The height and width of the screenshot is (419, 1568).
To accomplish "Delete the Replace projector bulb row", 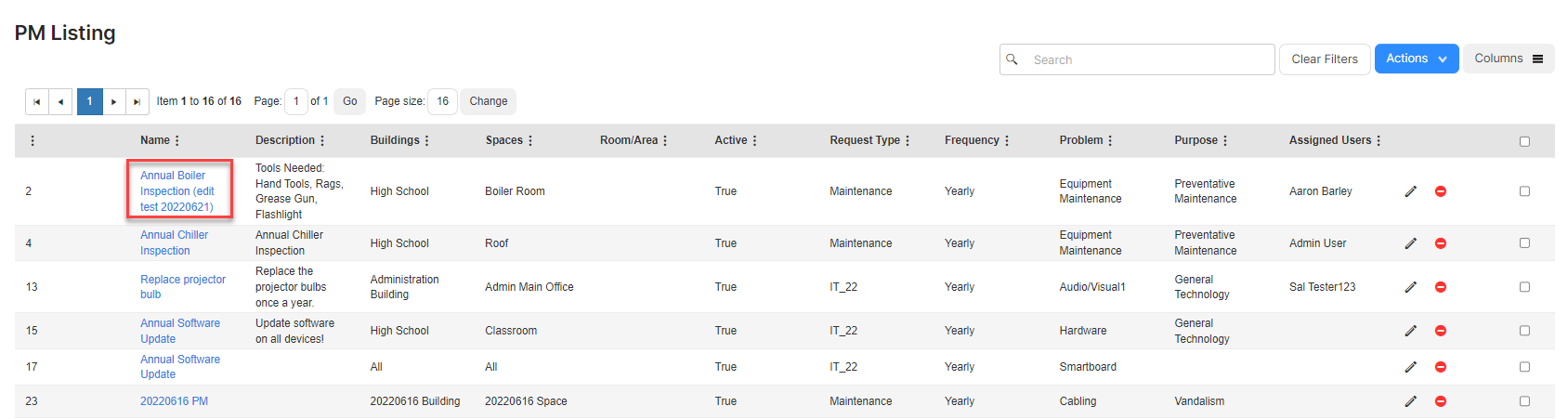I will tap(1441, 287).
